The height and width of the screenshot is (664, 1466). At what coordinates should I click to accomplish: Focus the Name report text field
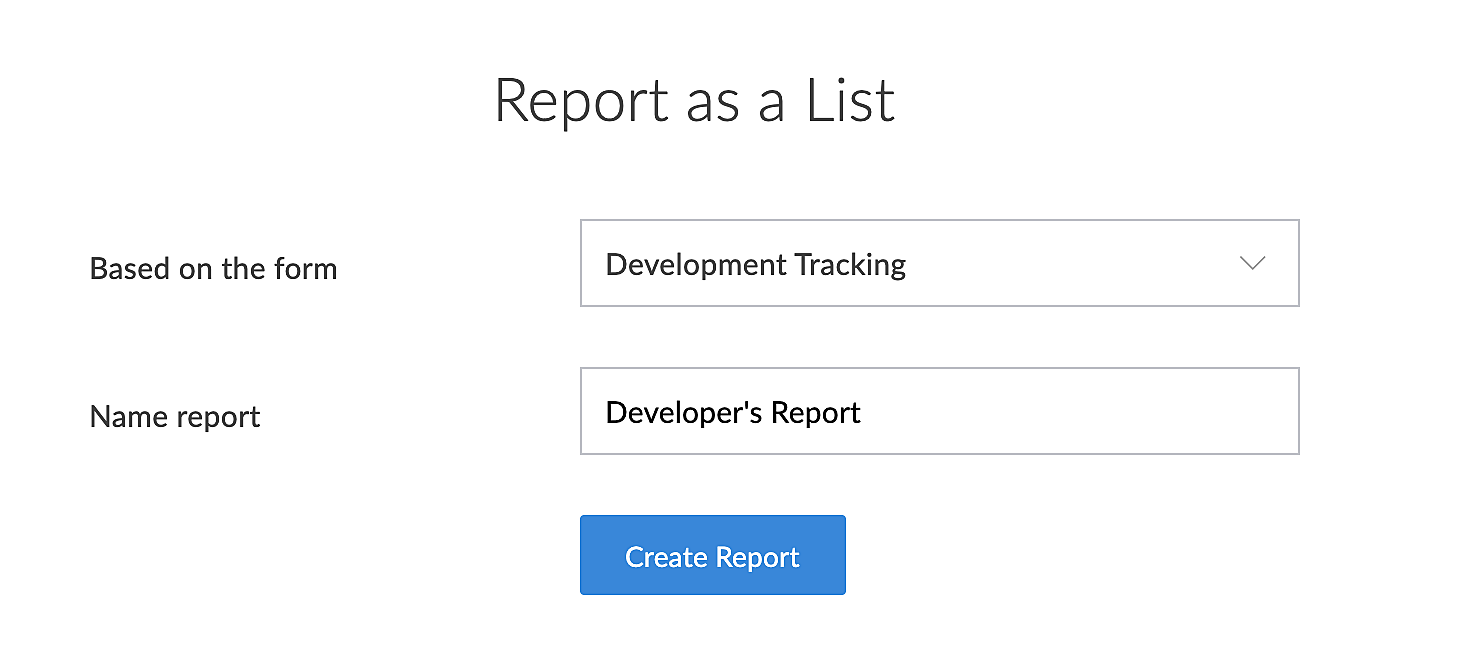click(x=939, y=411)
